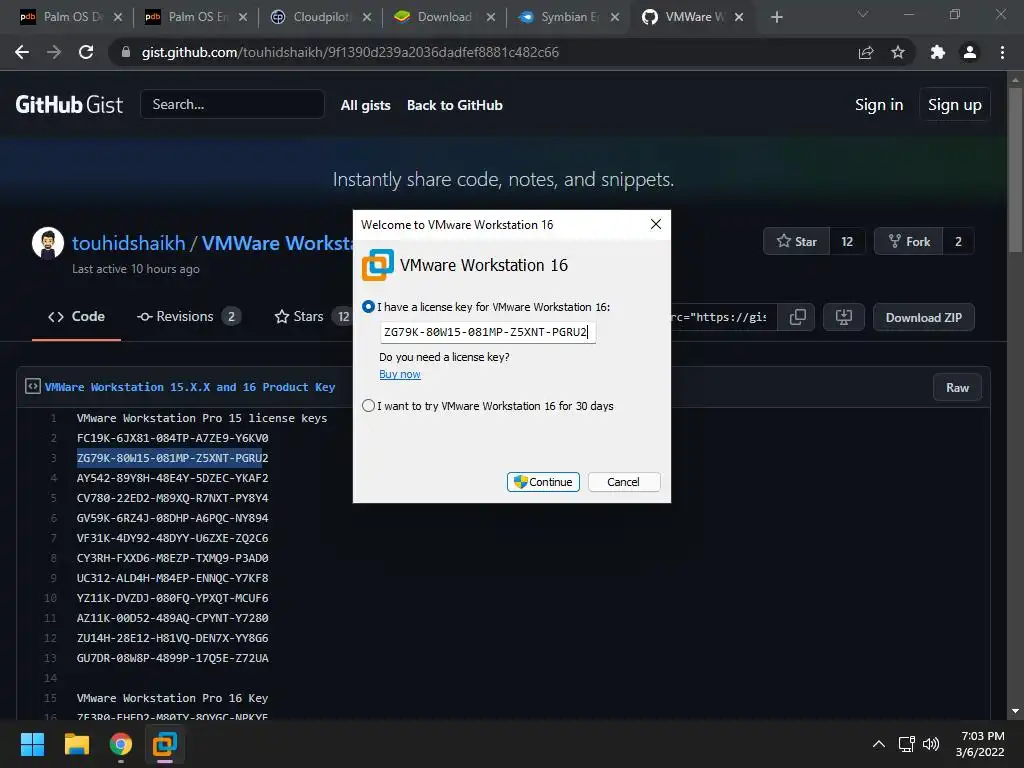Viewport: 1024px width, 768px height.
Task: Fork this gist
Action: [x=909, y=242]
